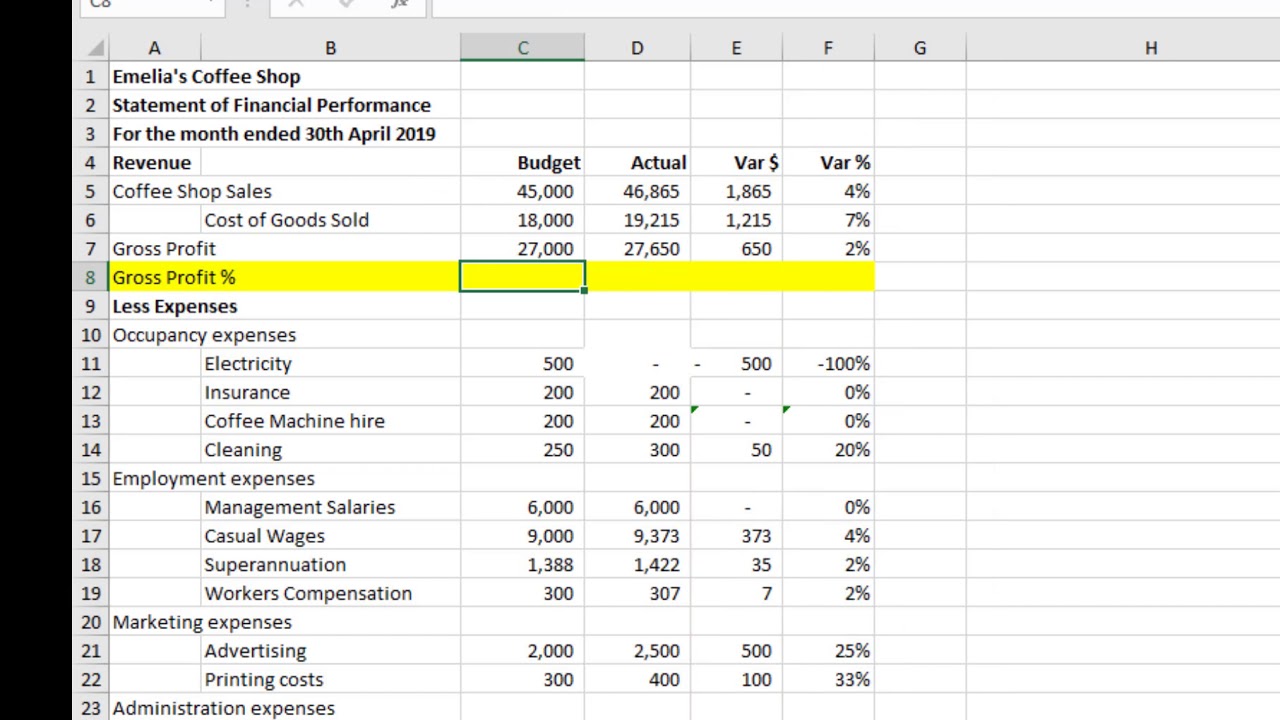Select row 8 header
Screen dimensions: 1280x720
click(90, 277)
